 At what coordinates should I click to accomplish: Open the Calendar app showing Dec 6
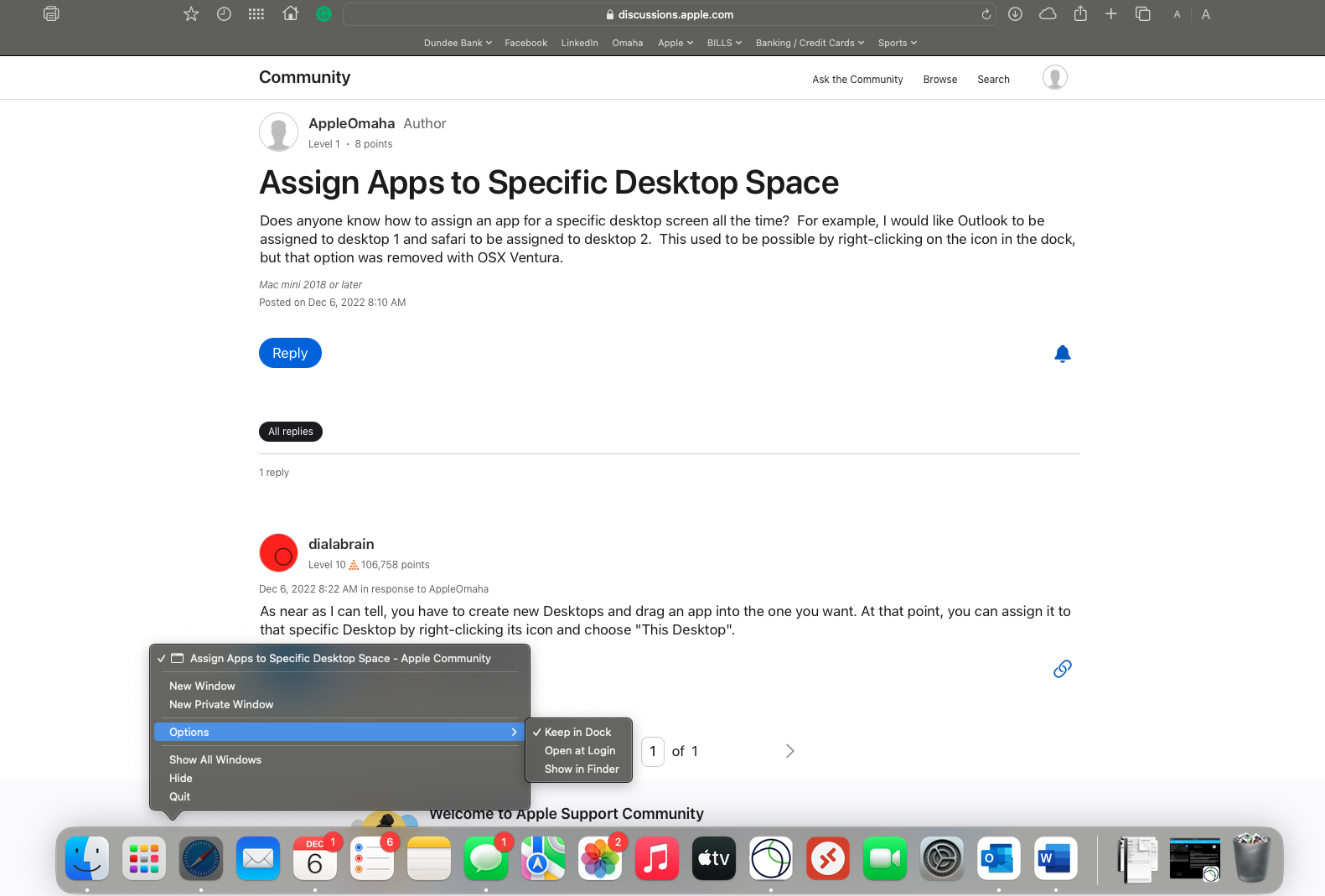(x=315, y=858)
